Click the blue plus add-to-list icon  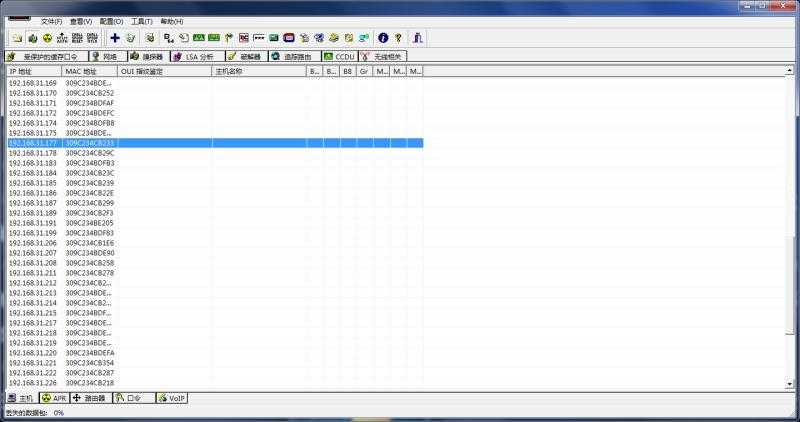pos(115,38)
